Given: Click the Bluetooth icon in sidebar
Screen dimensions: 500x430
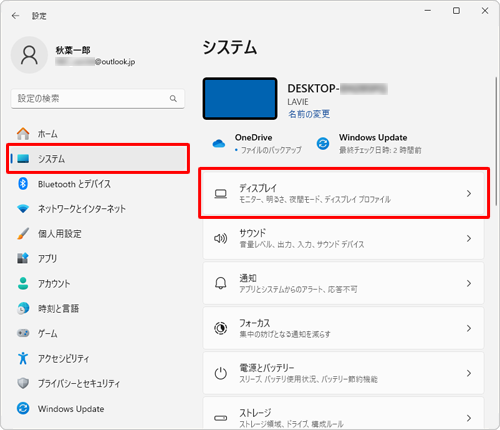Looking at the screenshot, I should (x=23, y=183).
